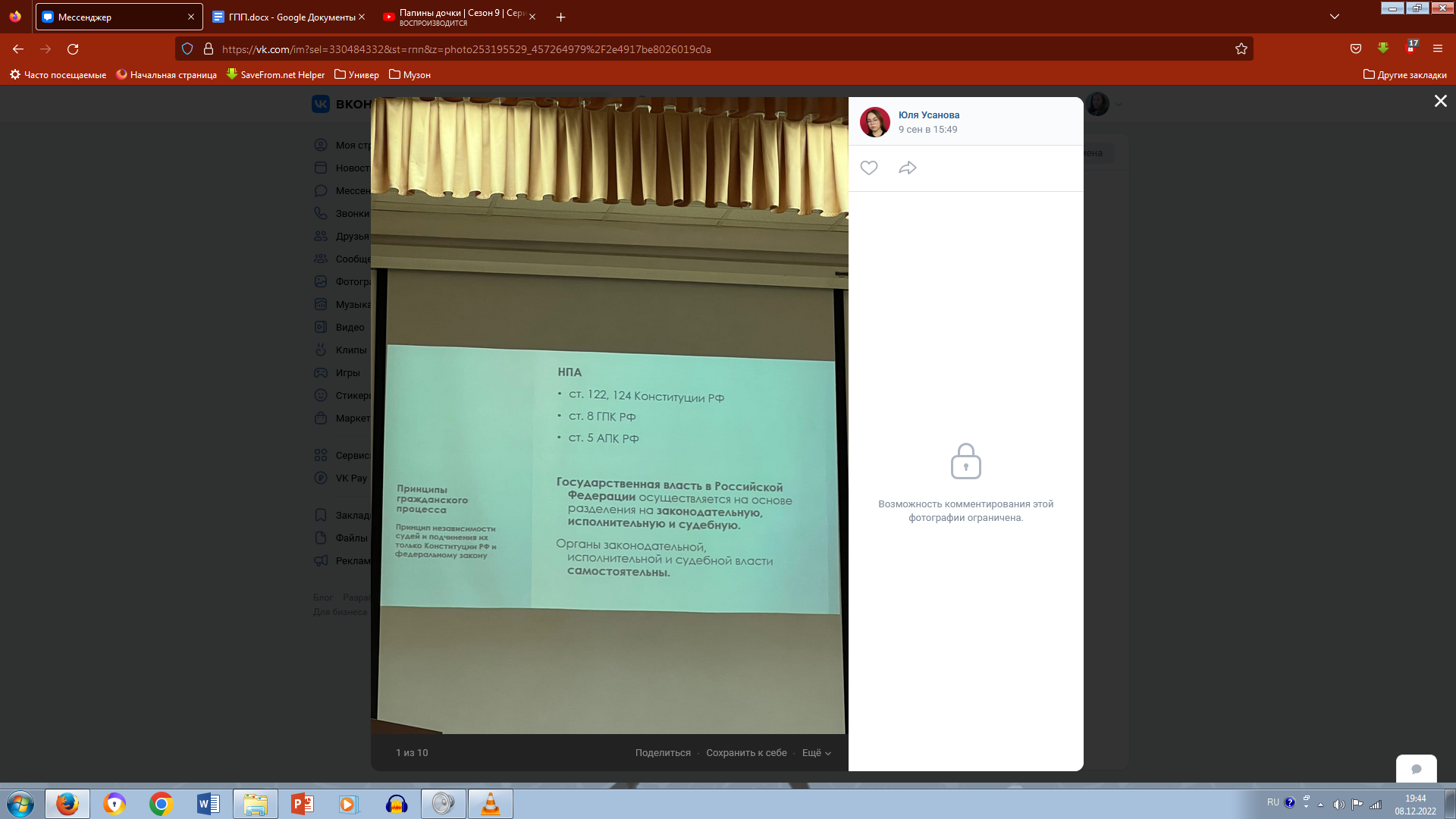Close the ГПП.docx tab
The height and width of the screenshot is (819, 1456).
point(362,17)
